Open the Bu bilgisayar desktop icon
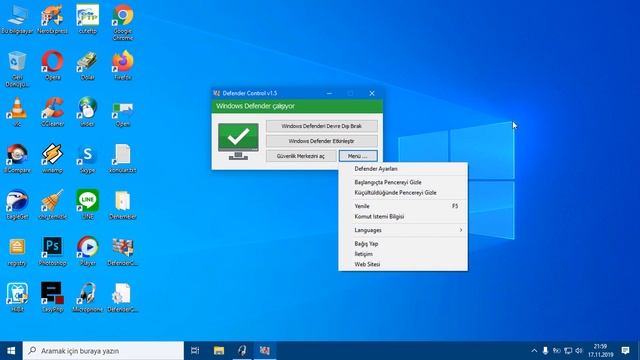Viewport: 640px width, 360px height. pyautogui.click(x=17, y=18)
